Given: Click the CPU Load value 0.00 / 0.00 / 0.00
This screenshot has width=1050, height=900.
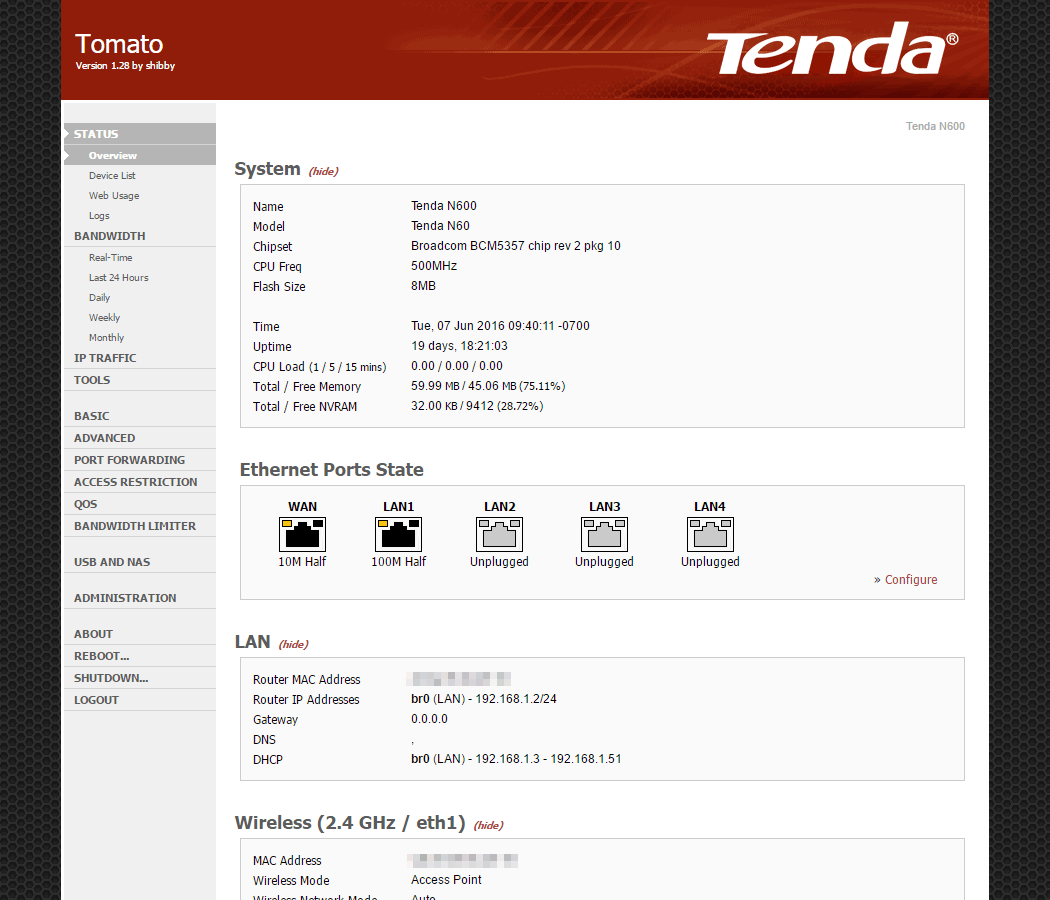Looking at the screenshot, I should pos(457,366).
